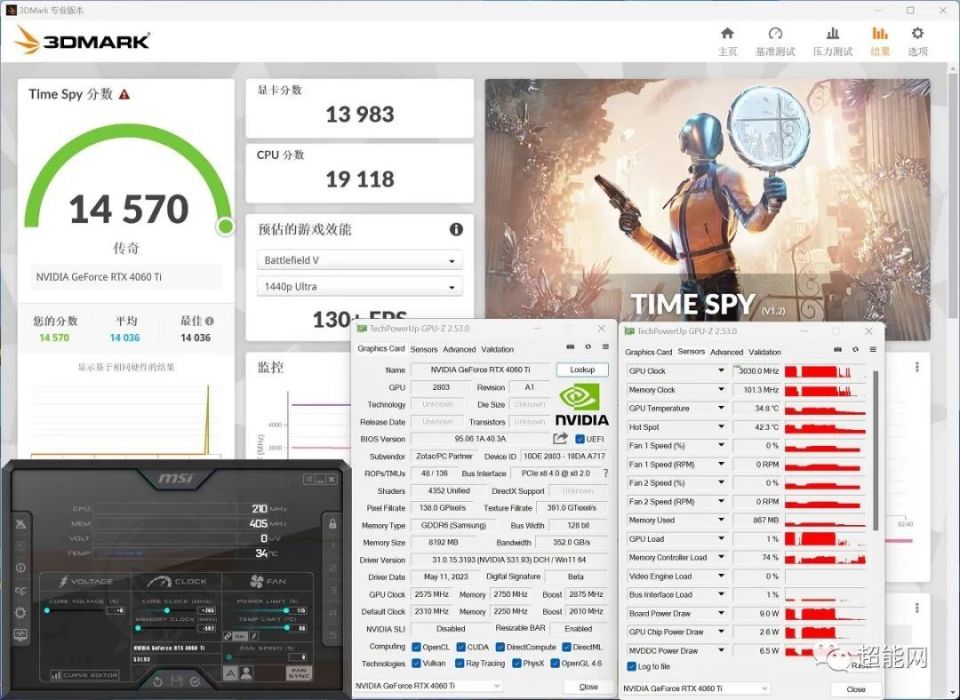Click the Afterburner link icon under Temp Limit
960x700 pixels.
[x=227, y=636]
